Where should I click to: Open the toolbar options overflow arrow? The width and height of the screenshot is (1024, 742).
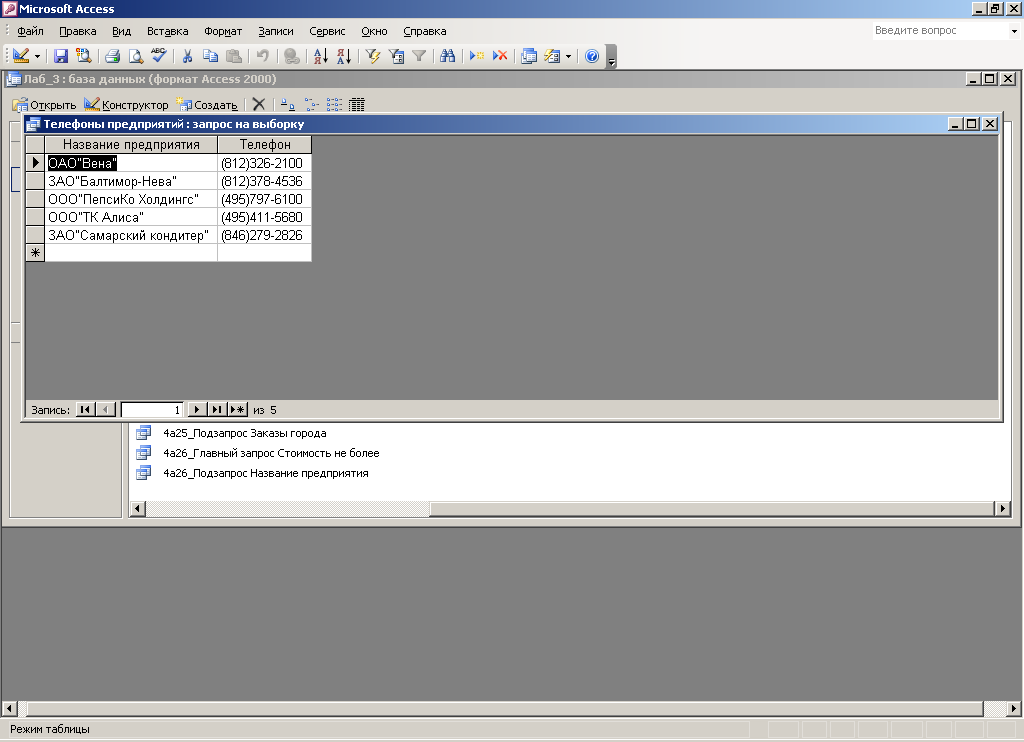click(x=611, y=57)
